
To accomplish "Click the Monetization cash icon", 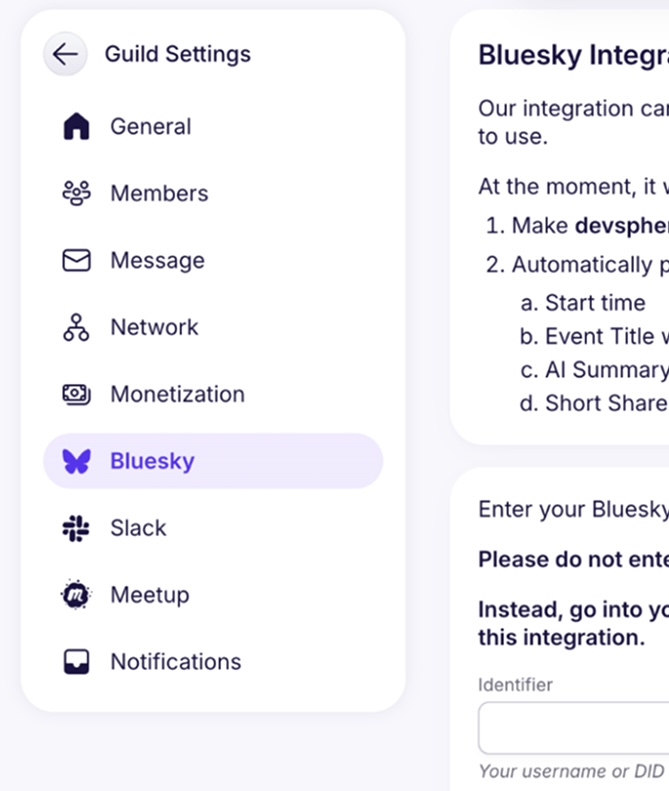I will tap(76, 394).
